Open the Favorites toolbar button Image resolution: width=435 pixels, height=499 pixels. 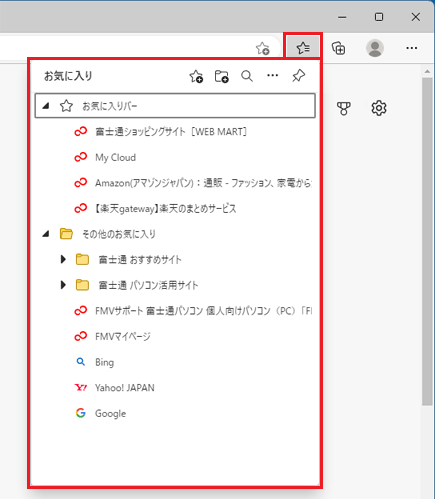tap(303, 48)
